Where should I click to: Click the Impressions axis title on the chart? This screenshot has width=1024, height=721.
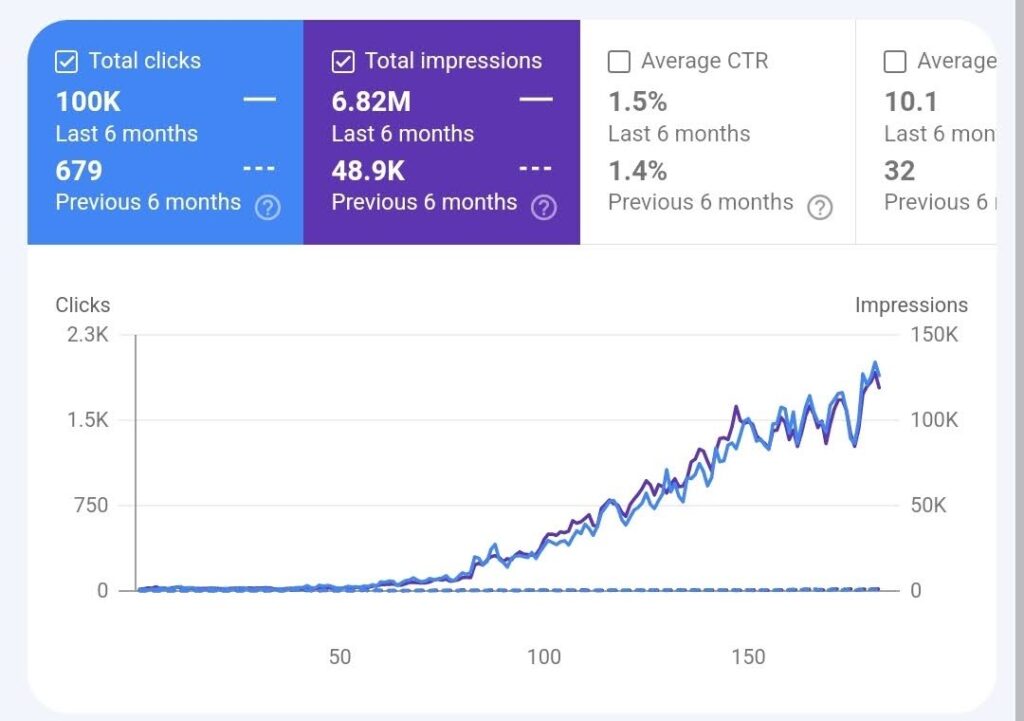911,305
